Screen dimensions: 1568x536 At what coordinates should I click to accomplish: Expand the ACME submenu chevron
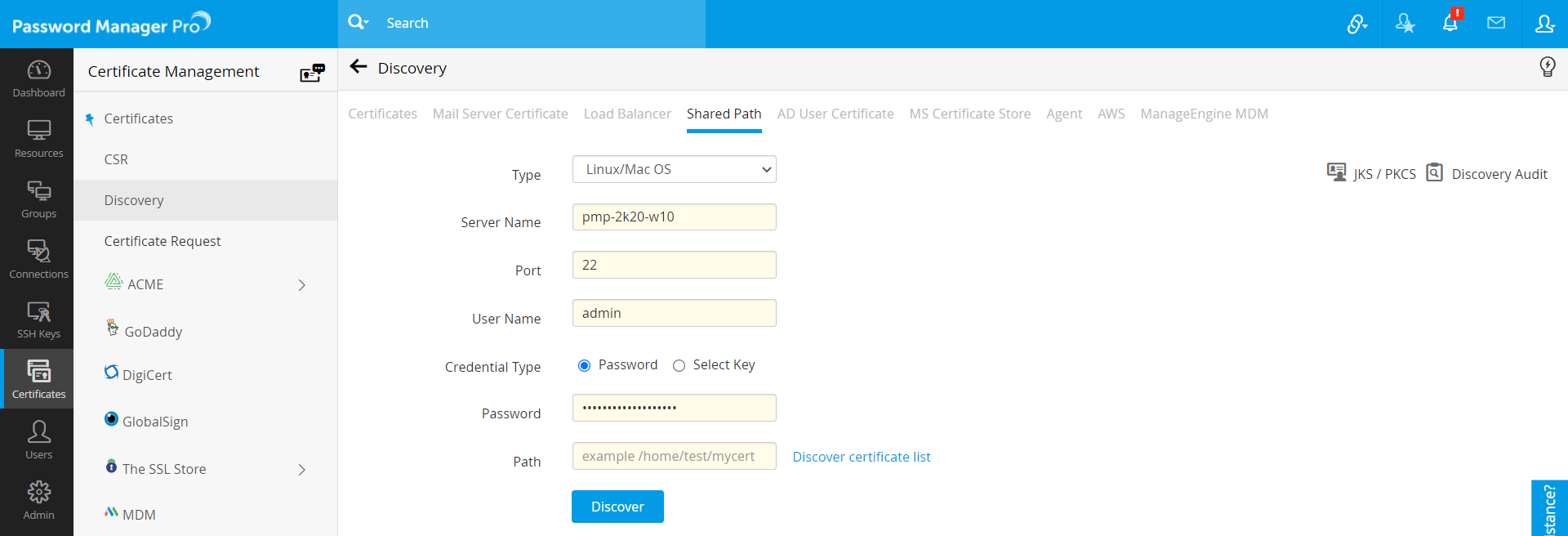click(x=301, y=285)
